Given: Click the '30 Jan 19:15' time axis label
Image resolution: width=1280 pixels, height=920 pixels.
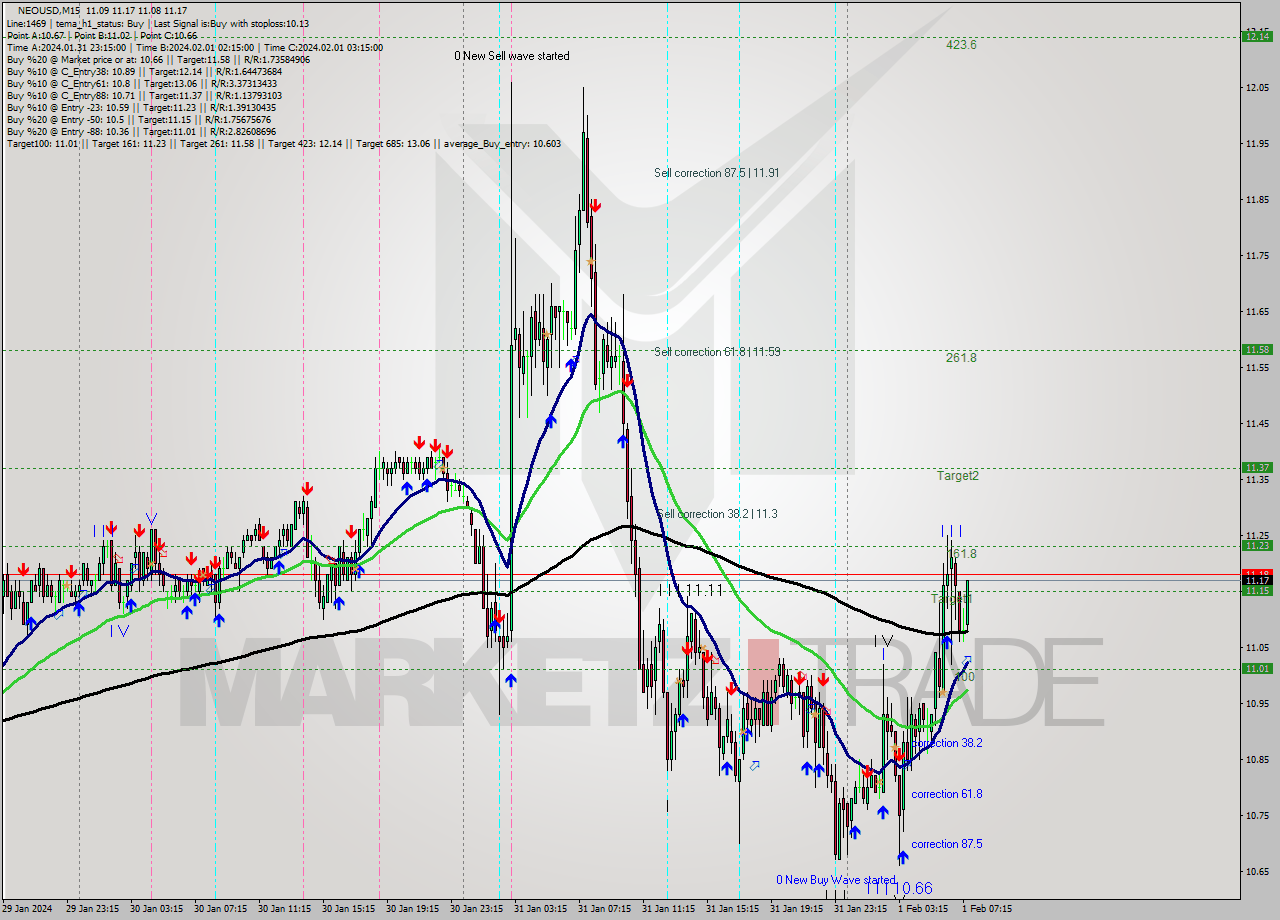Looking at the screenshot, I should [412, 909].
